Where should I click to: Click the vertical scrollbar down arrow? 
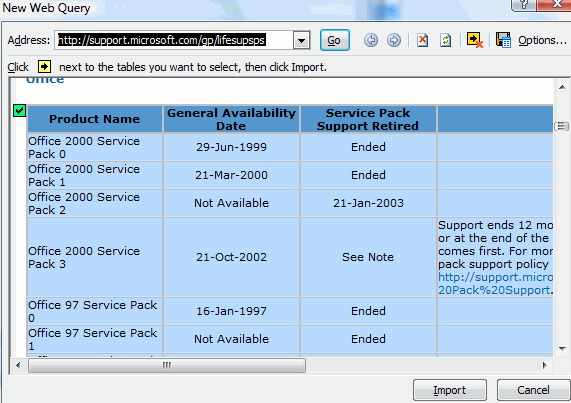562,349
